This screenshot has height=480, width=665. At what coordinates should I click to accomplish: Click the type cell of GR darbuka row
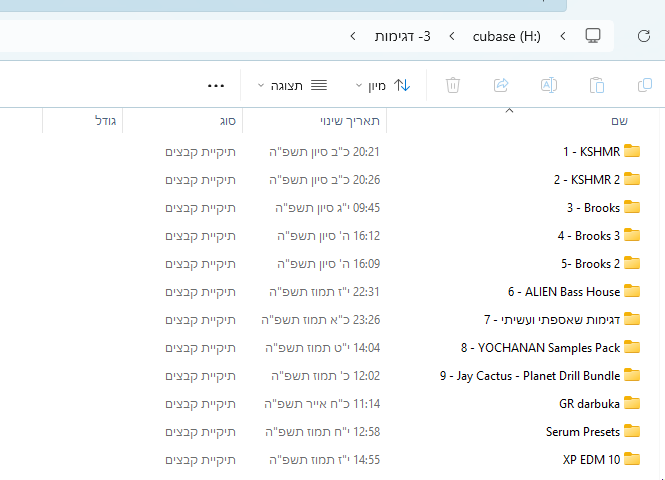tap(200, 403)
